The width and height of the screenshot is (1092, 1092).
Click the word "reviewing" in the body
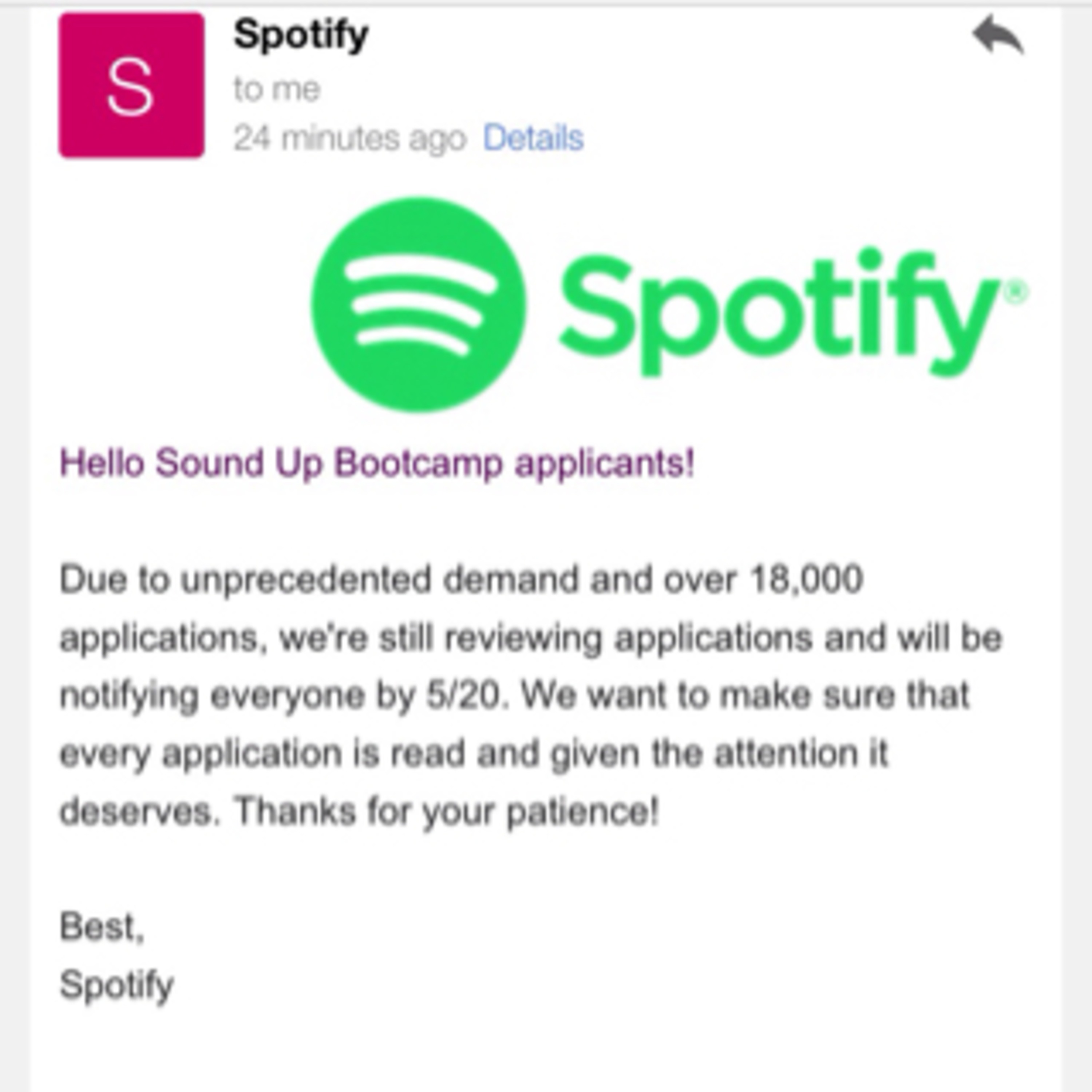tap(523, 638)
